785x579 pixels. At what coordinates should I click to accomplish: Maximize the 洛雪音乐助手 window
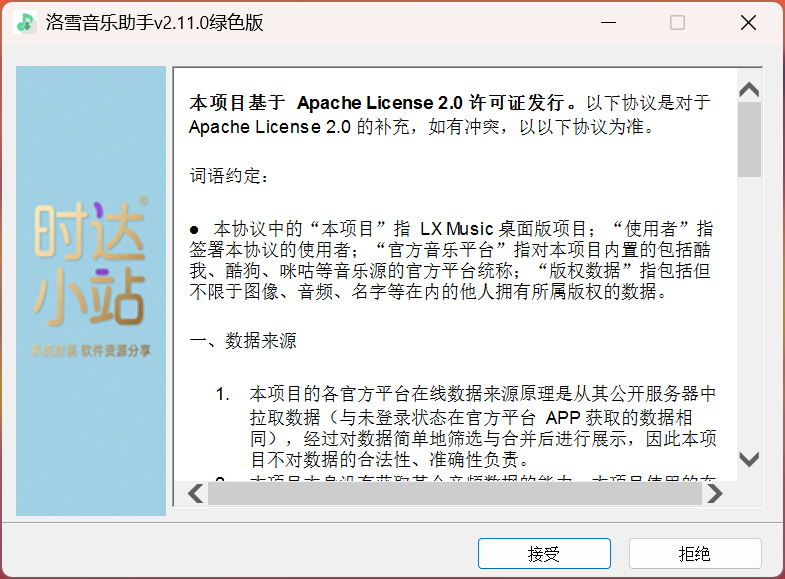coord(677,23)
